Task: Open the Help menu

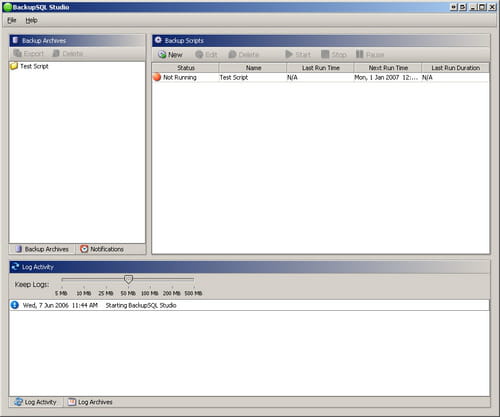Action: pos(31,20)
